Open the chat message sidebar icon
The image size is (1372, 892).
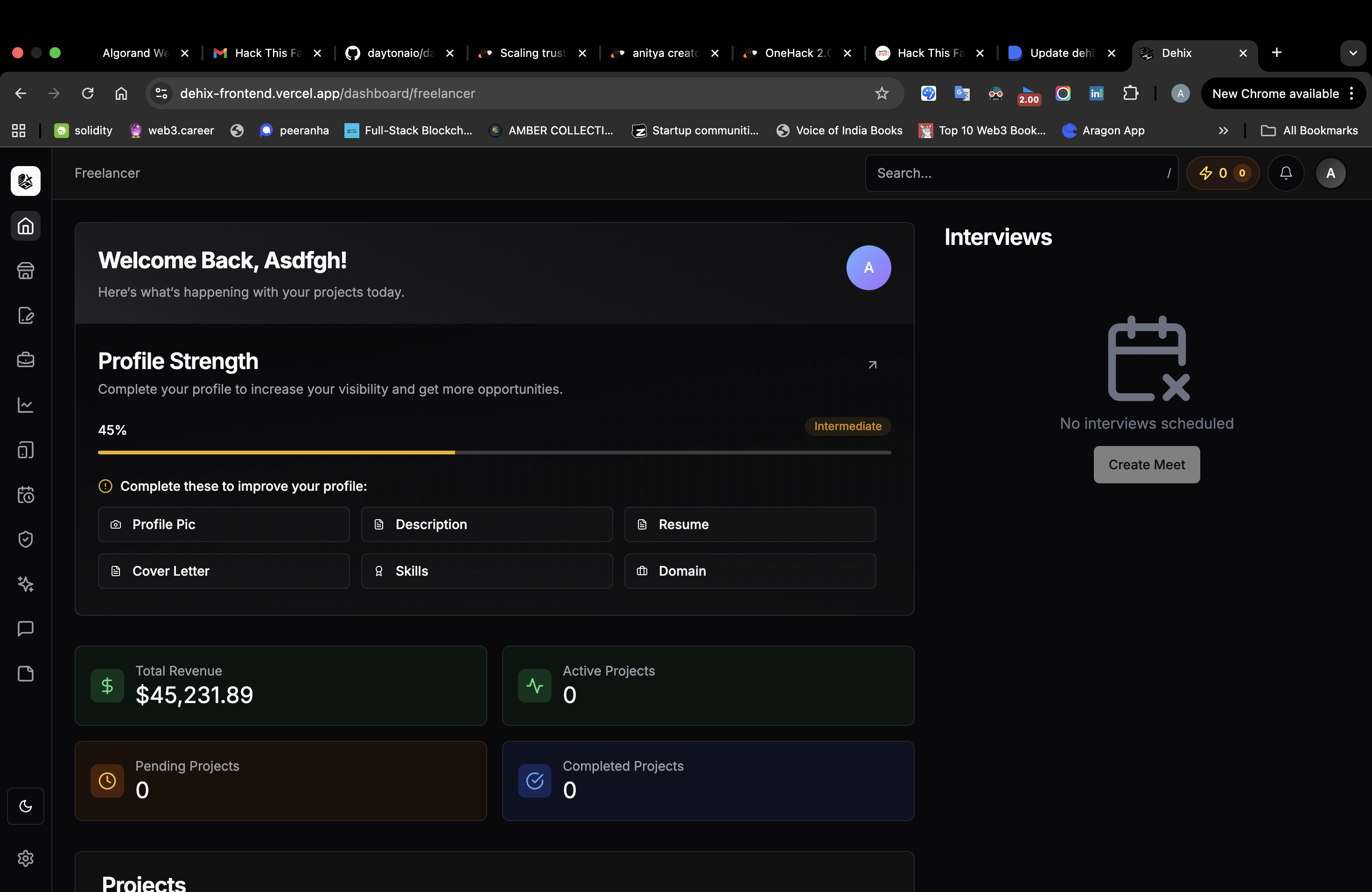pyautogui.click(x=25, y=629)
